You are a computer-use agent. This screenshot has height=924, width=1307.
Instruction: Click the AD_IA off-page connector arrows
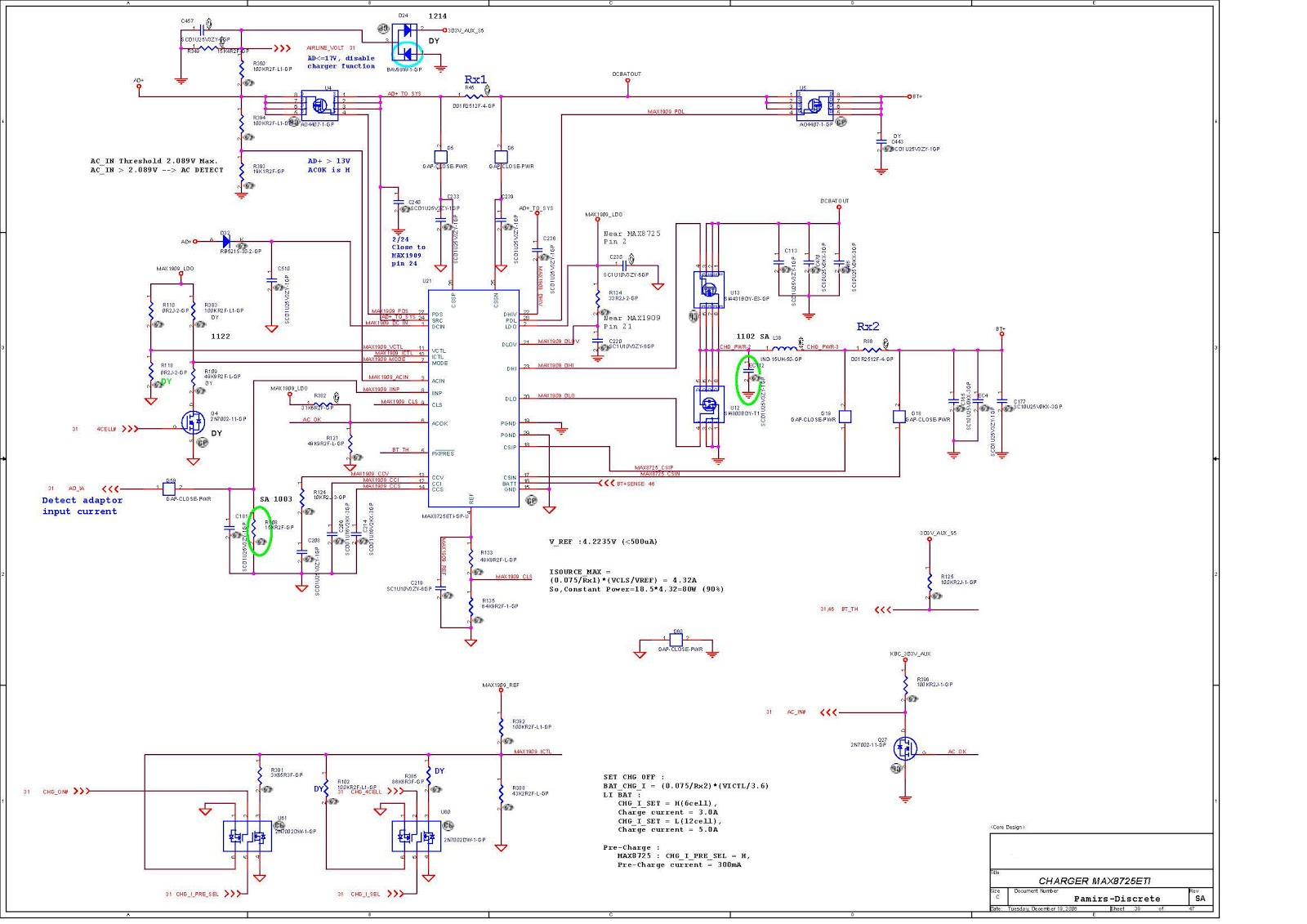[109, 489]
